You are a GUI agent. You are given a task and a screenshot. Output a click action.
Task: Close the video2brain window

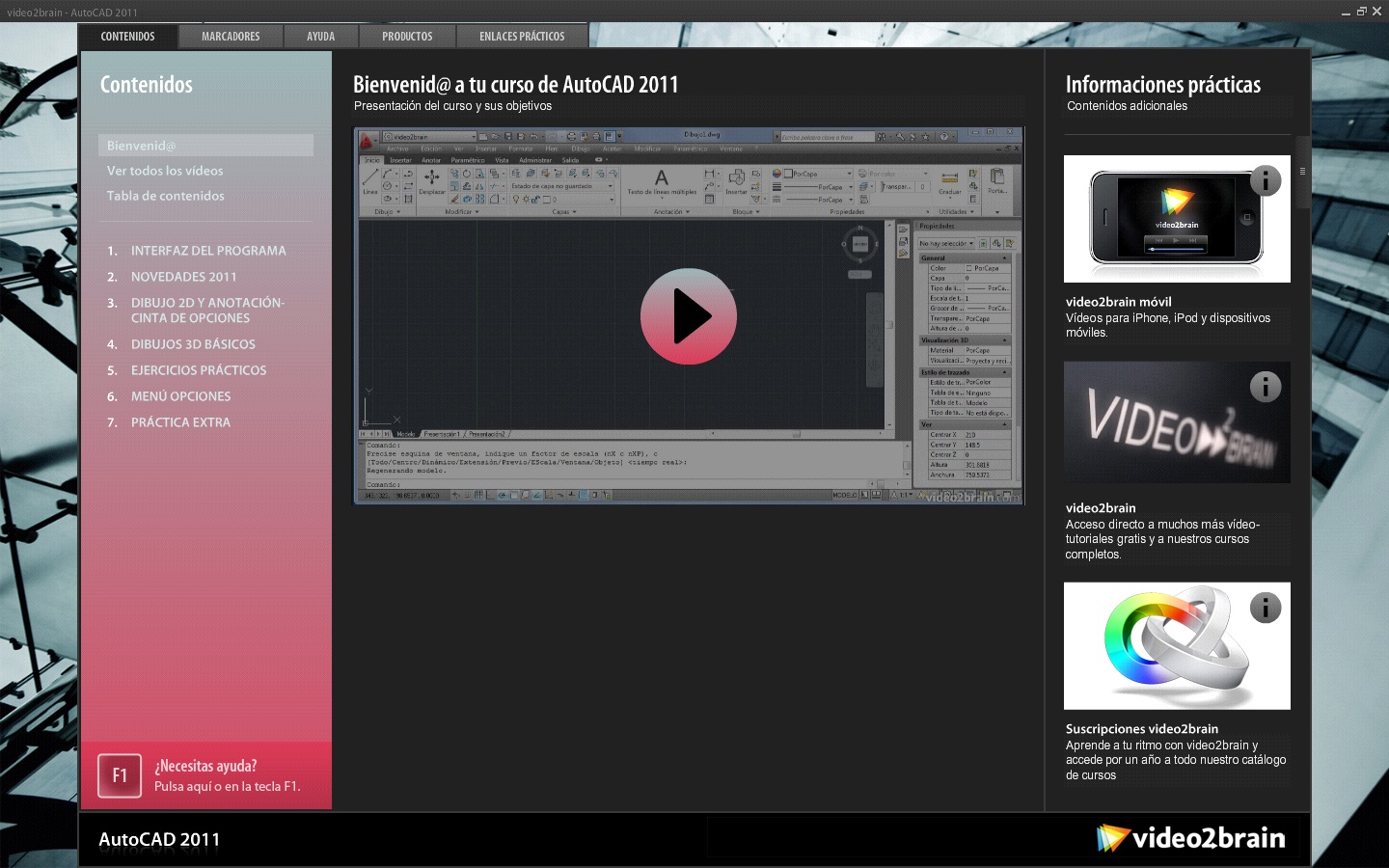(1376, 12)
